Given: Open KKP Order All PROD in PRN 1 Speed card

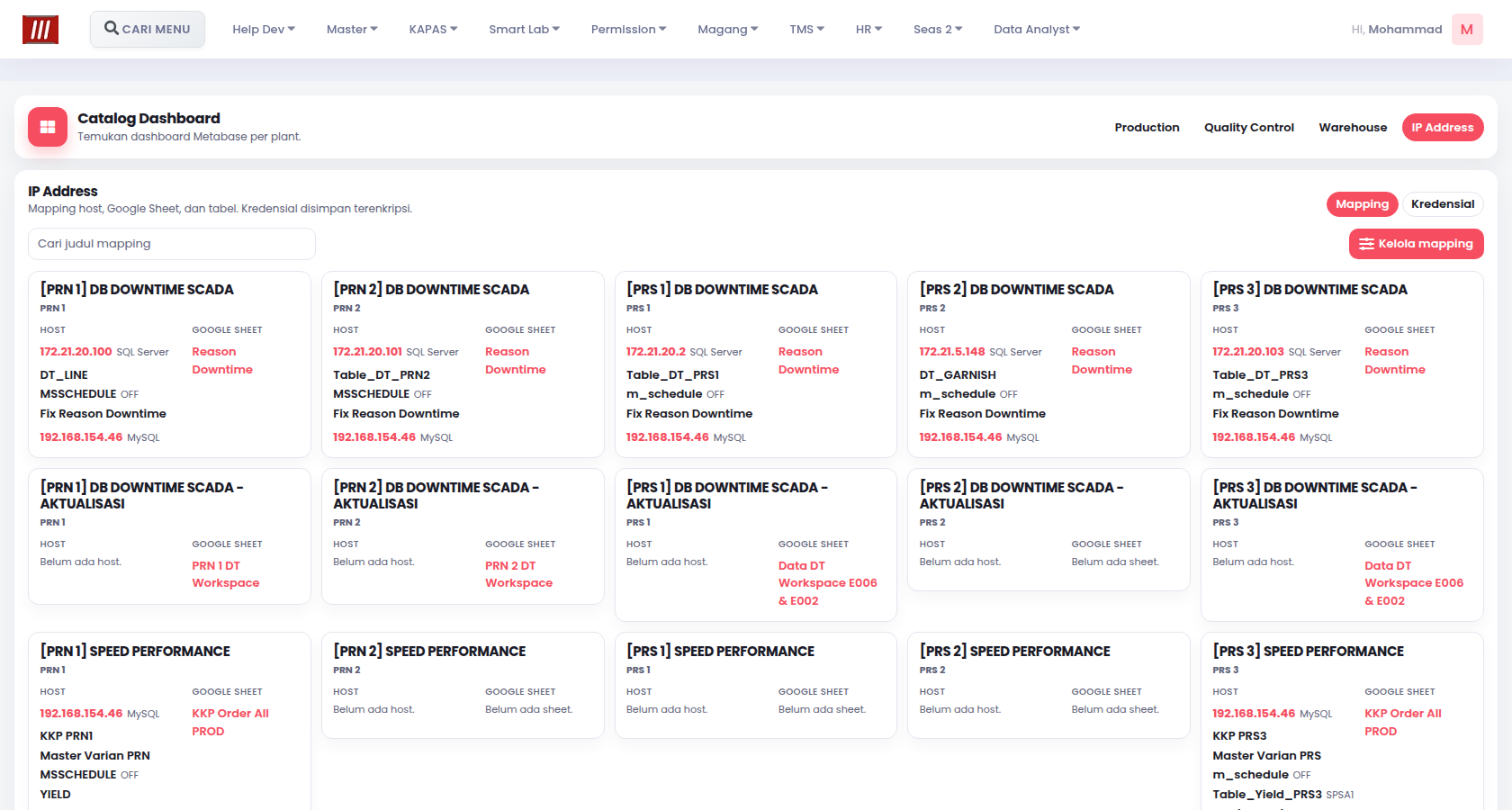Looking at the screenshot, I should [230, 723].
